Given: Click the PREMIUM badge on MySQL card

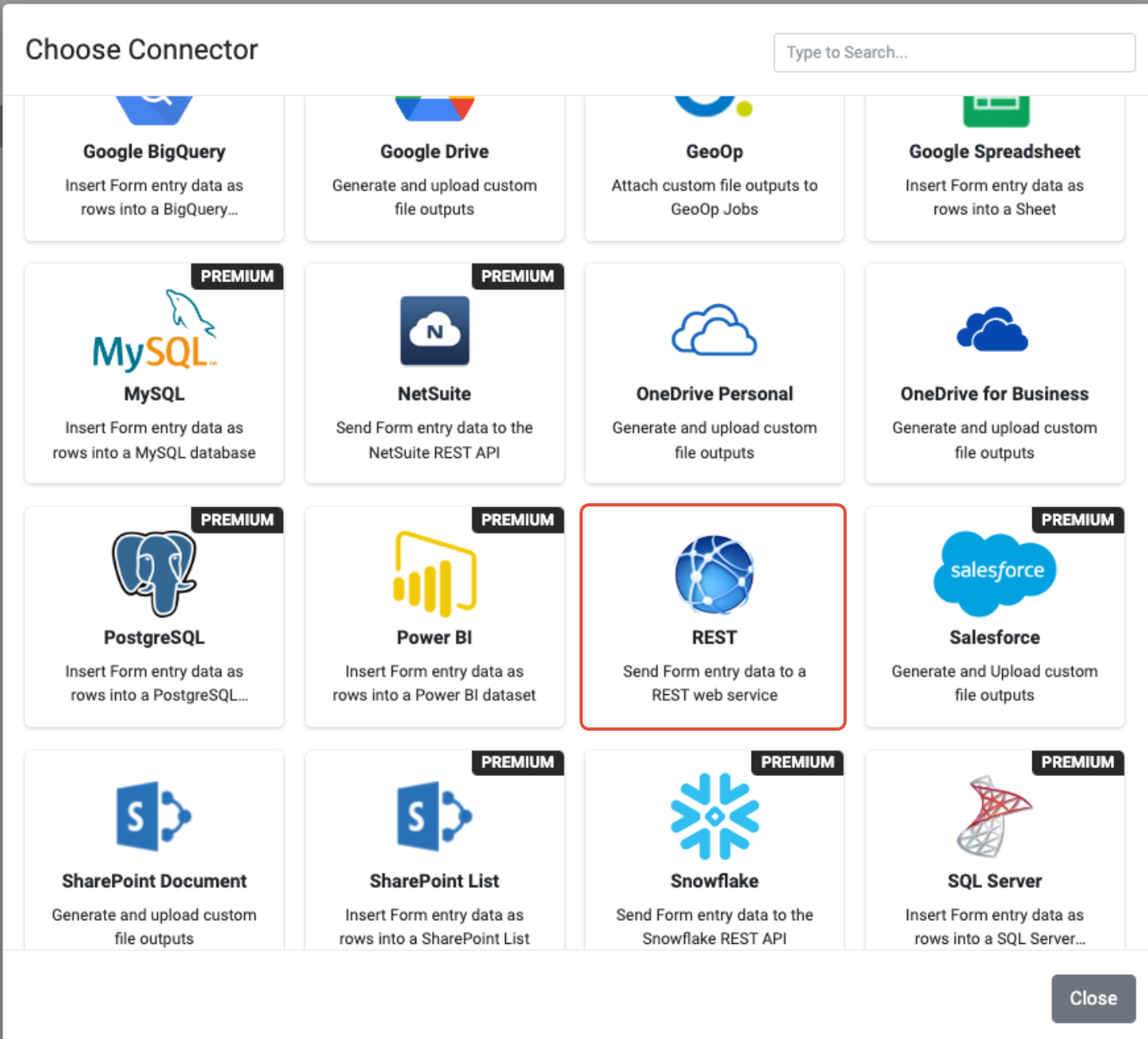Looking at the screenshot, I should [237, 277].
